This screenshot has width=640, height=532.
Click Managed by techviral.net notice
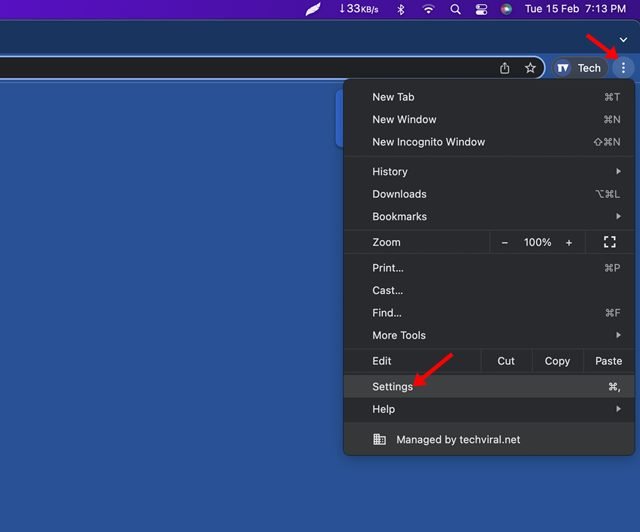pyautogui.click(x=458, y=439)
